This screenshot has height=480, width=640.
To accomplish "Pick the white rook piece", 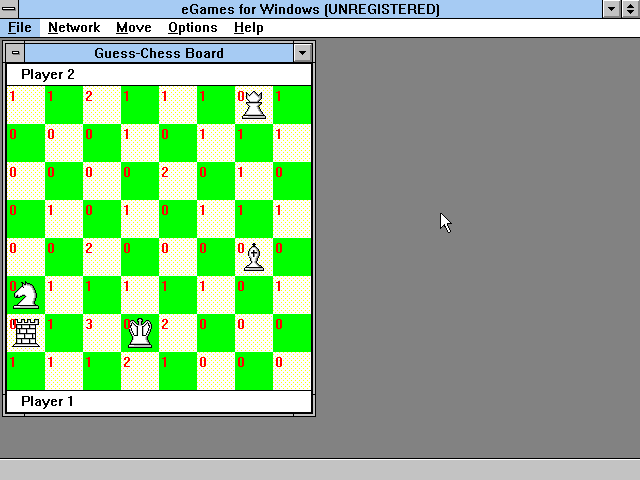I will (25, 333).
